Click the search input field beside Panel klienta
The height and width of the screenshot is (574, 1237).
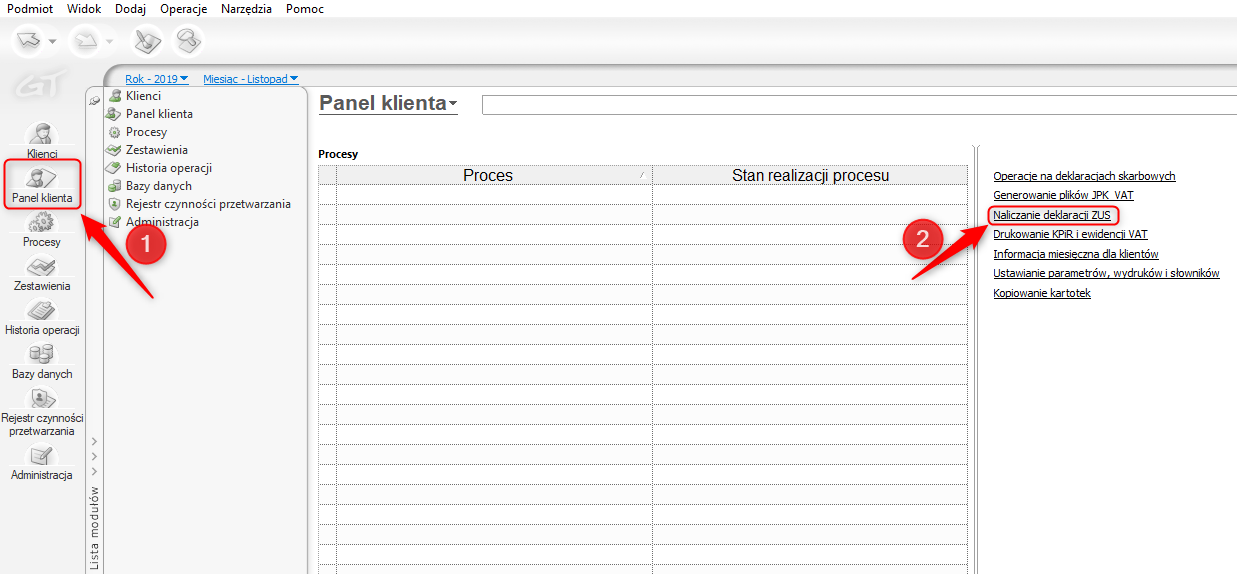click(859, 105)
